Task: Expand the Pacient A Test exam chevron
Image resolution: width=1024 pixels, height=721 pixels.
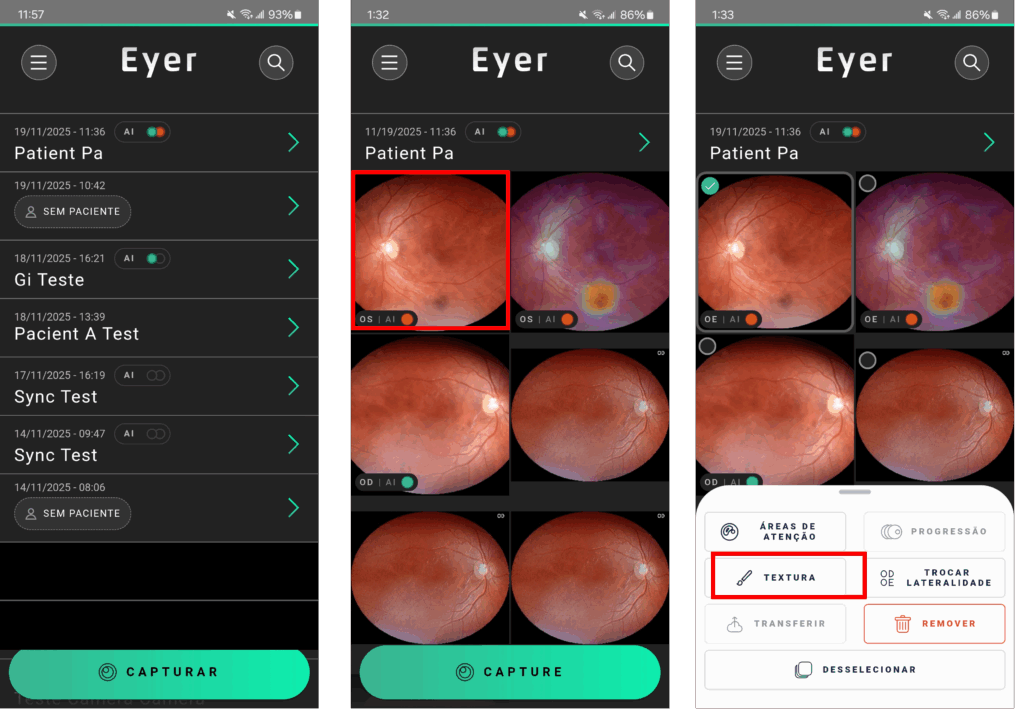Action: click(x=294, y=327)
